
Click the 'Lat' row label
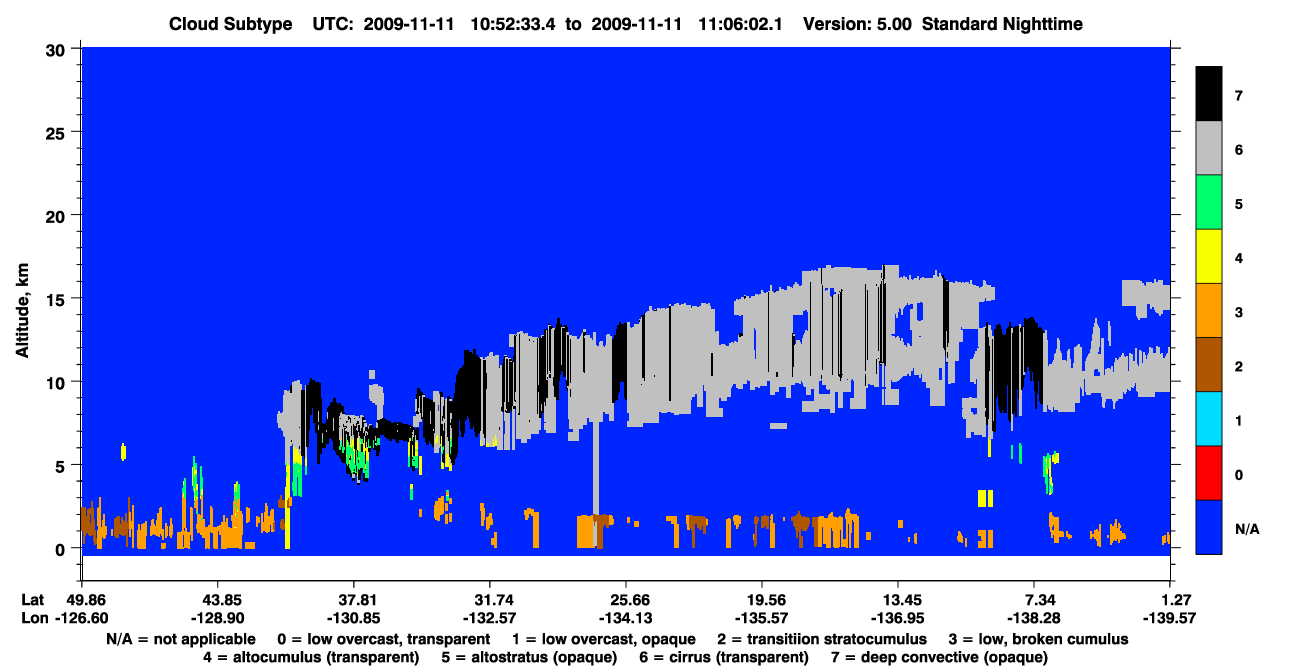click(32, 600)
